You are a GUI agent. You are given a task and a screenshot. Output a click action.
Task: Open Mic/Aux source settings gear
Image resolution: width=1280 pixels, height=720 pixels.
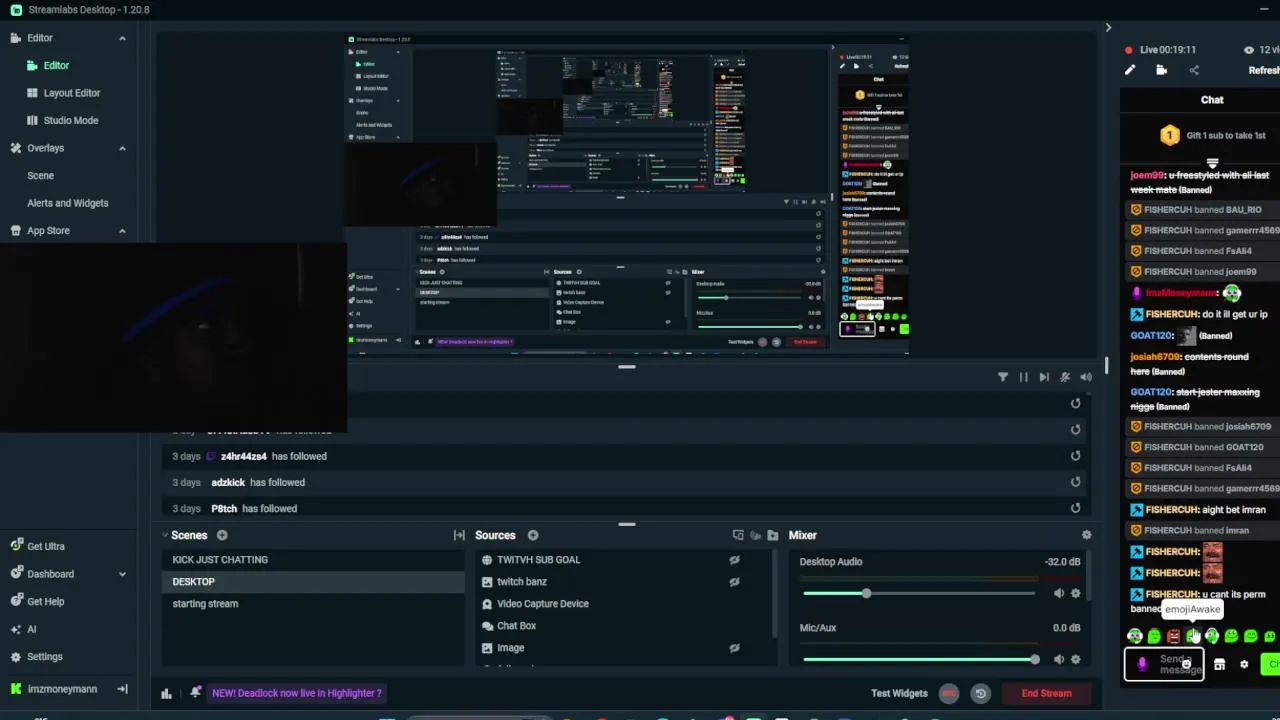[x=1076, y=659]
